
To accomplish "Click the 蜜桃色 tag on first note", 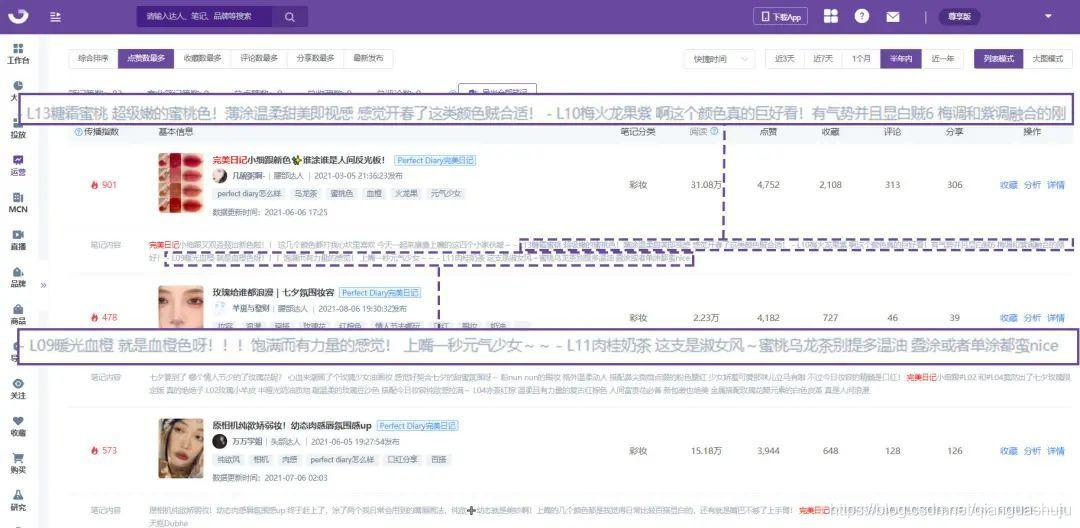I will pos(341,193).
